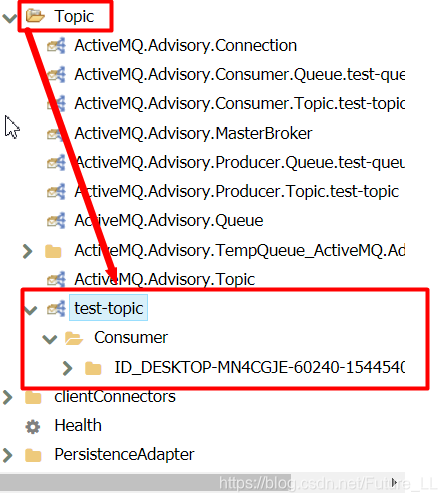Screen dimensions: 447x502
Task: Click the Health gear icon
Action: [x=33, y=427]
